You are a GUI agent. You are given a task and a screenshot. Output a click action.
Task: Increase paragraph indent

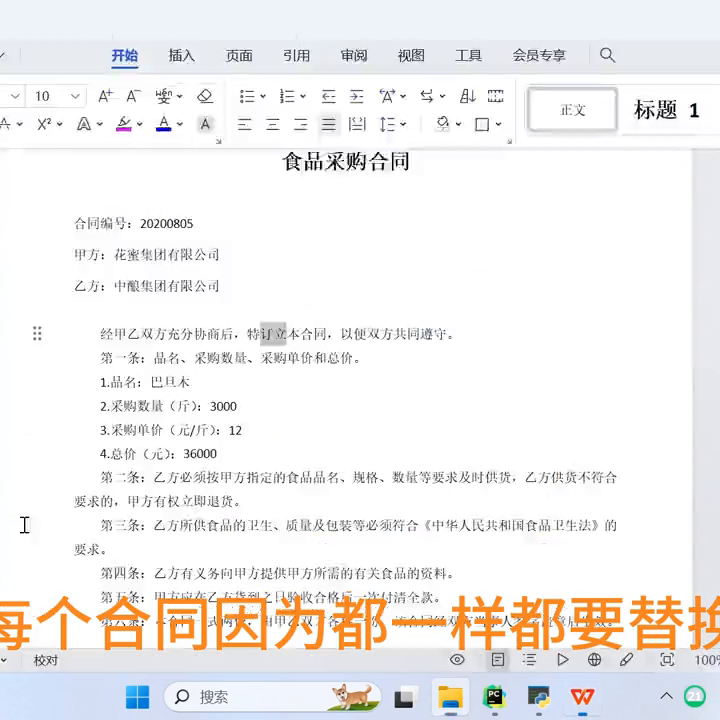click(356, 96)
